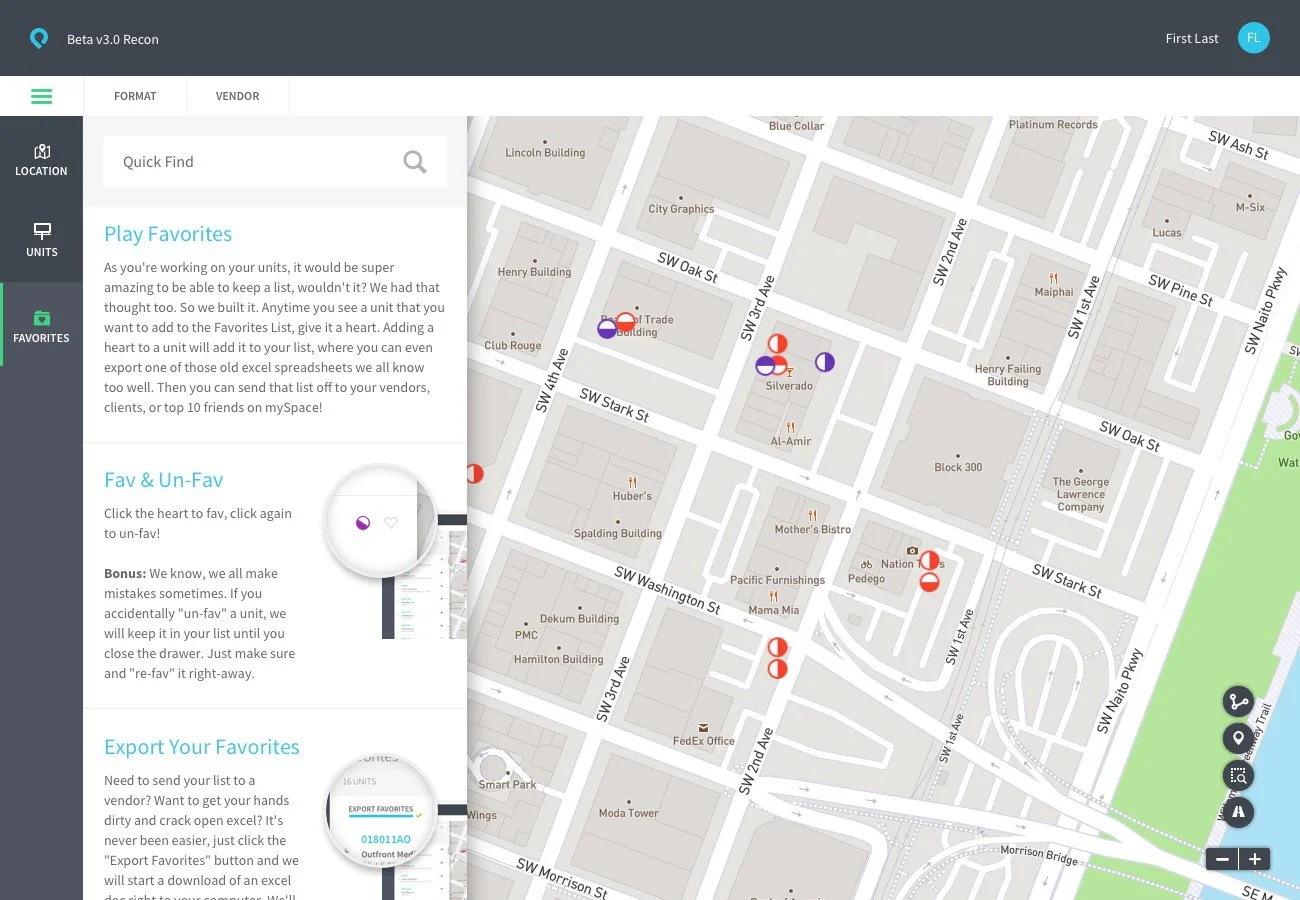This screenshot has width=1300, height=900.
Task: Click the location pin map tool
Action: (1238, 738)
